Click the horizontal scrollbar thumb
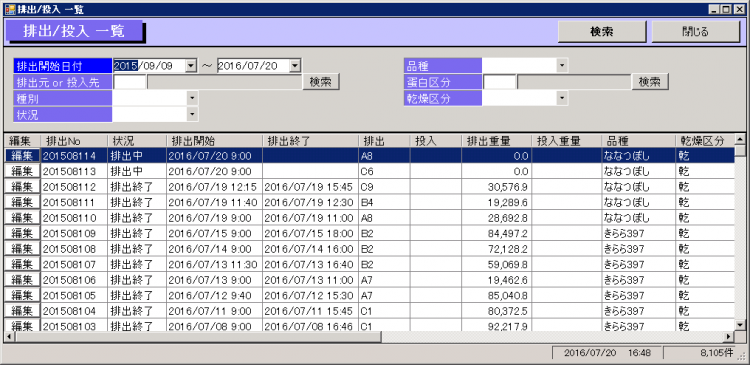 [198, 336]
